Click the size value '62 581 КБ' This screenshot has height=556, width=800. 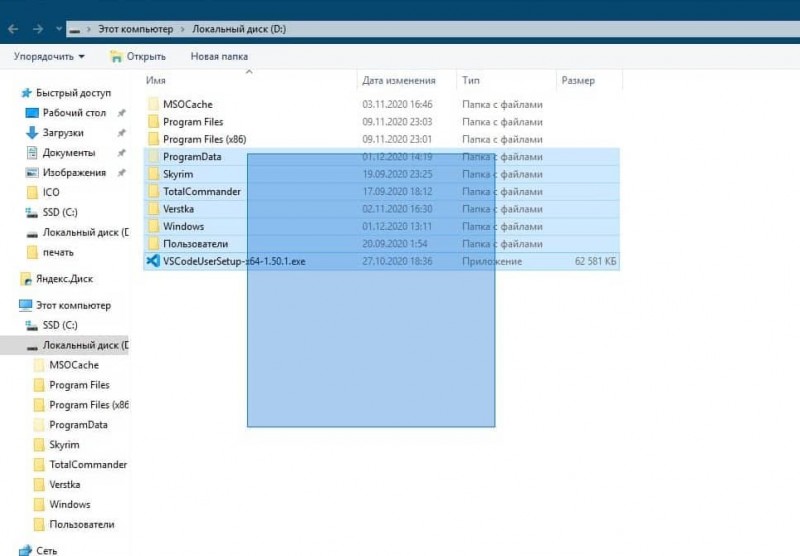pos(595,261)
